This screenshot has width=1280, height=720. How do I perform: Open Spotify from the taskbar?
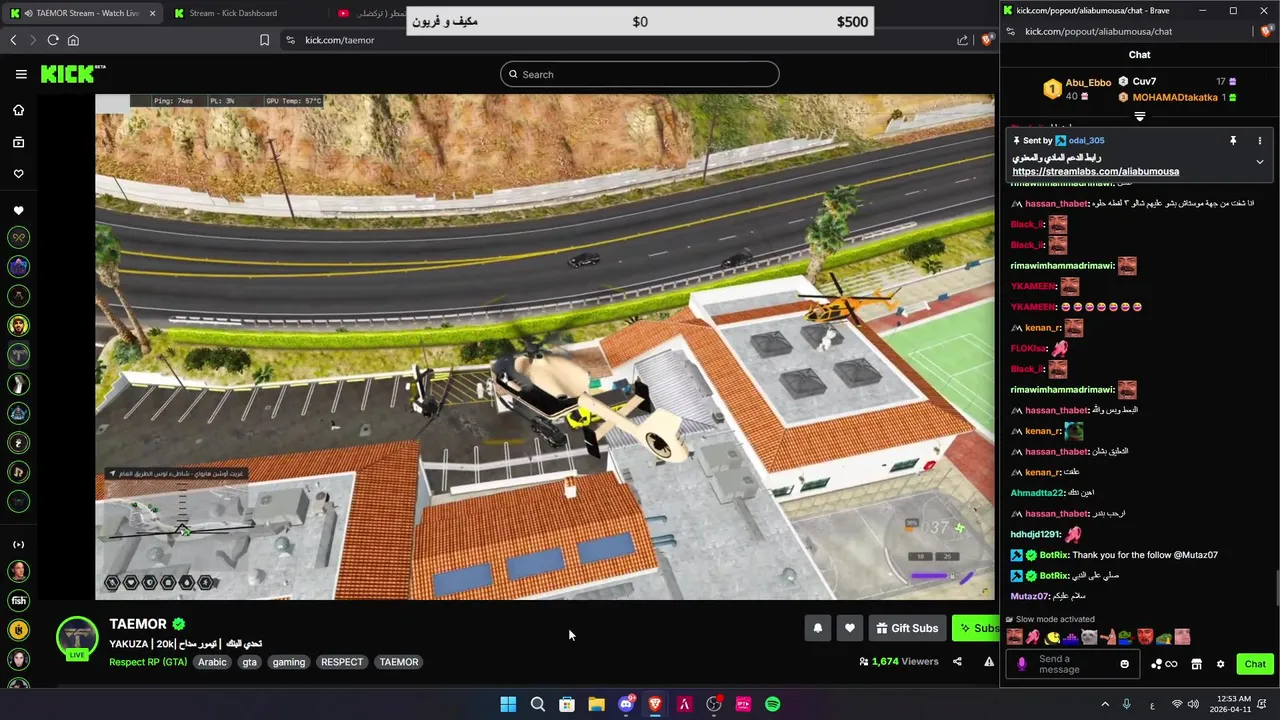click(x=772, y=704)
